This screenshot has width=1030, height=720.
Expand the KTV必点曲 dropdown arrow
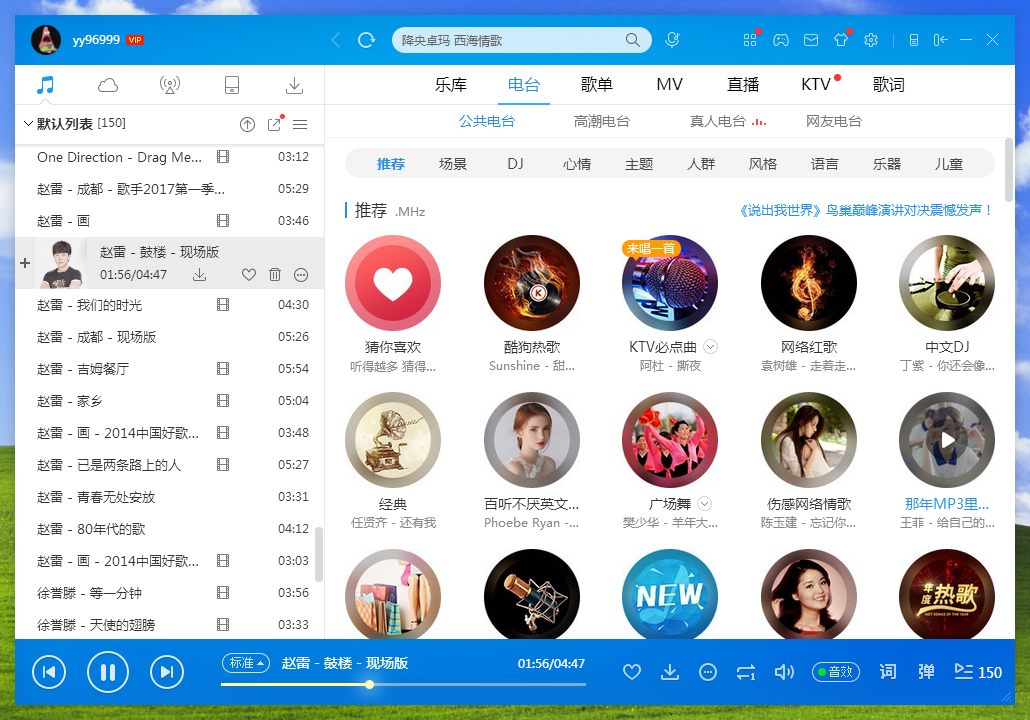tap(710, 345)
